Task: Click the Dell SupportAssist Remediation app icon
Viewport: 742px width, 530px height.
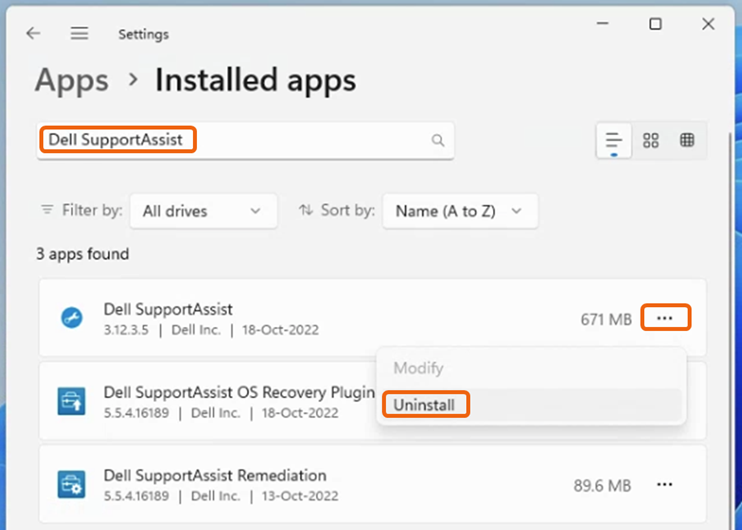Action: coord(71,485)
